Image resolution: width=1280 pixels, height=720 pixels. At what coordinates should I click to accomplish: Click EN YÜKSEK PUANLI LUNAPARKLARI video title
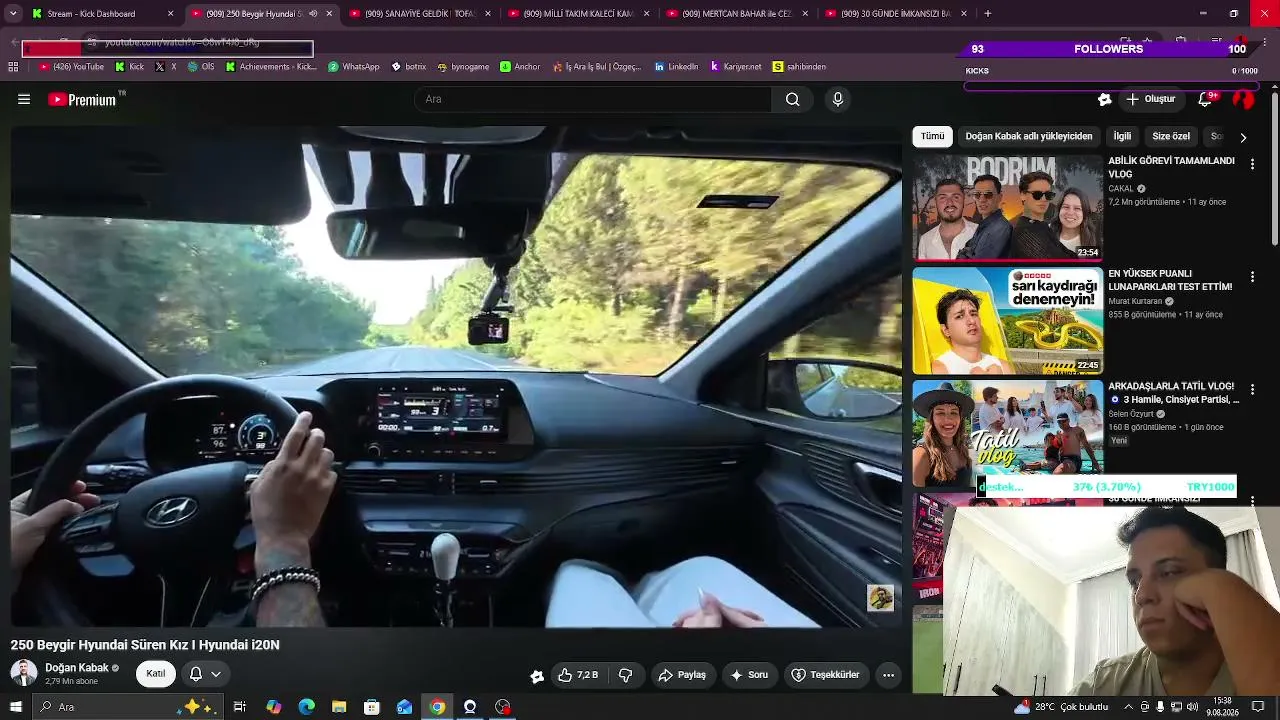1170,280
